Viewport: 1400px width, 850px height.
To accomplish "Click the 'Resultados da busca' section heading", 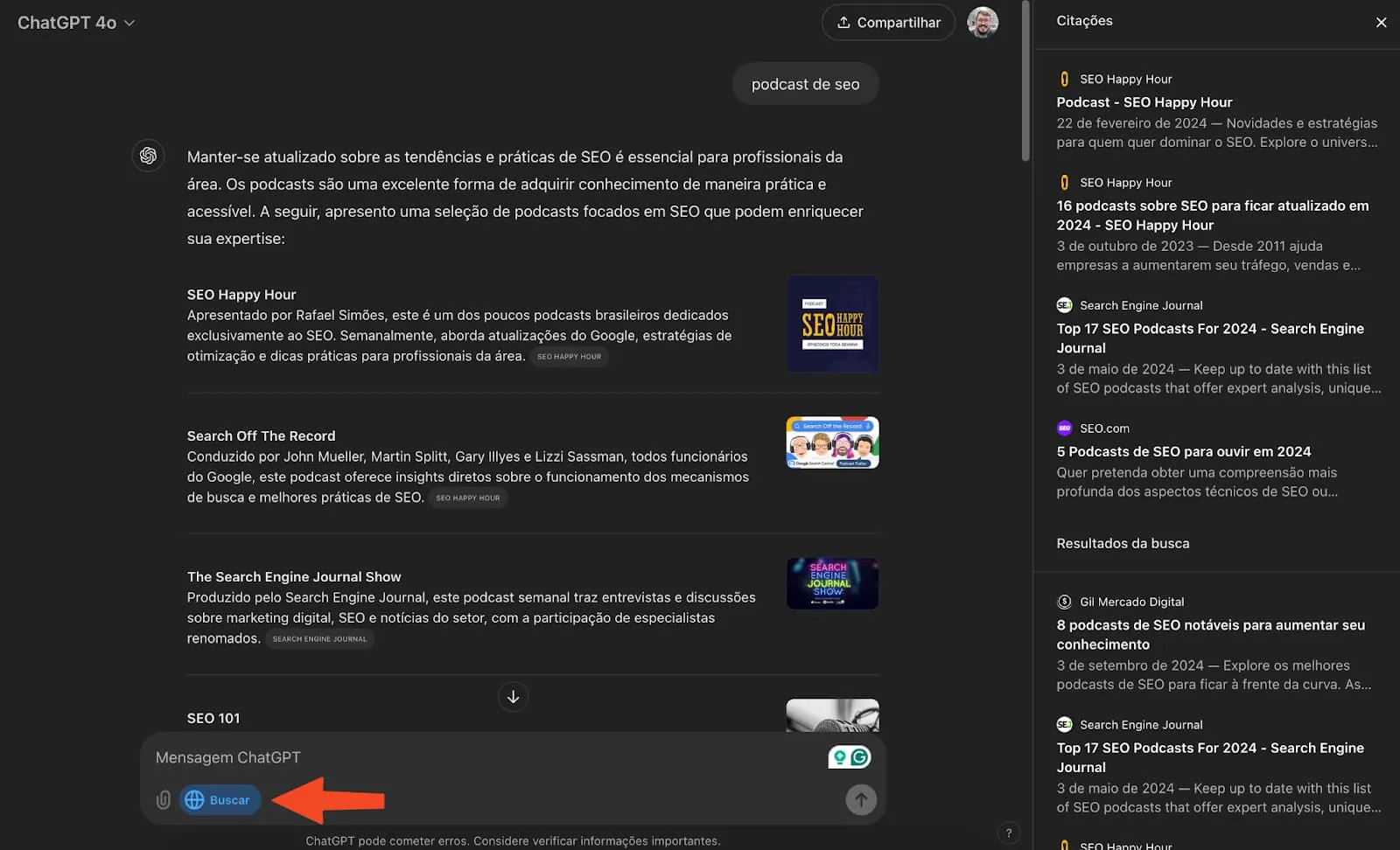I will (x=1123, y=543).
